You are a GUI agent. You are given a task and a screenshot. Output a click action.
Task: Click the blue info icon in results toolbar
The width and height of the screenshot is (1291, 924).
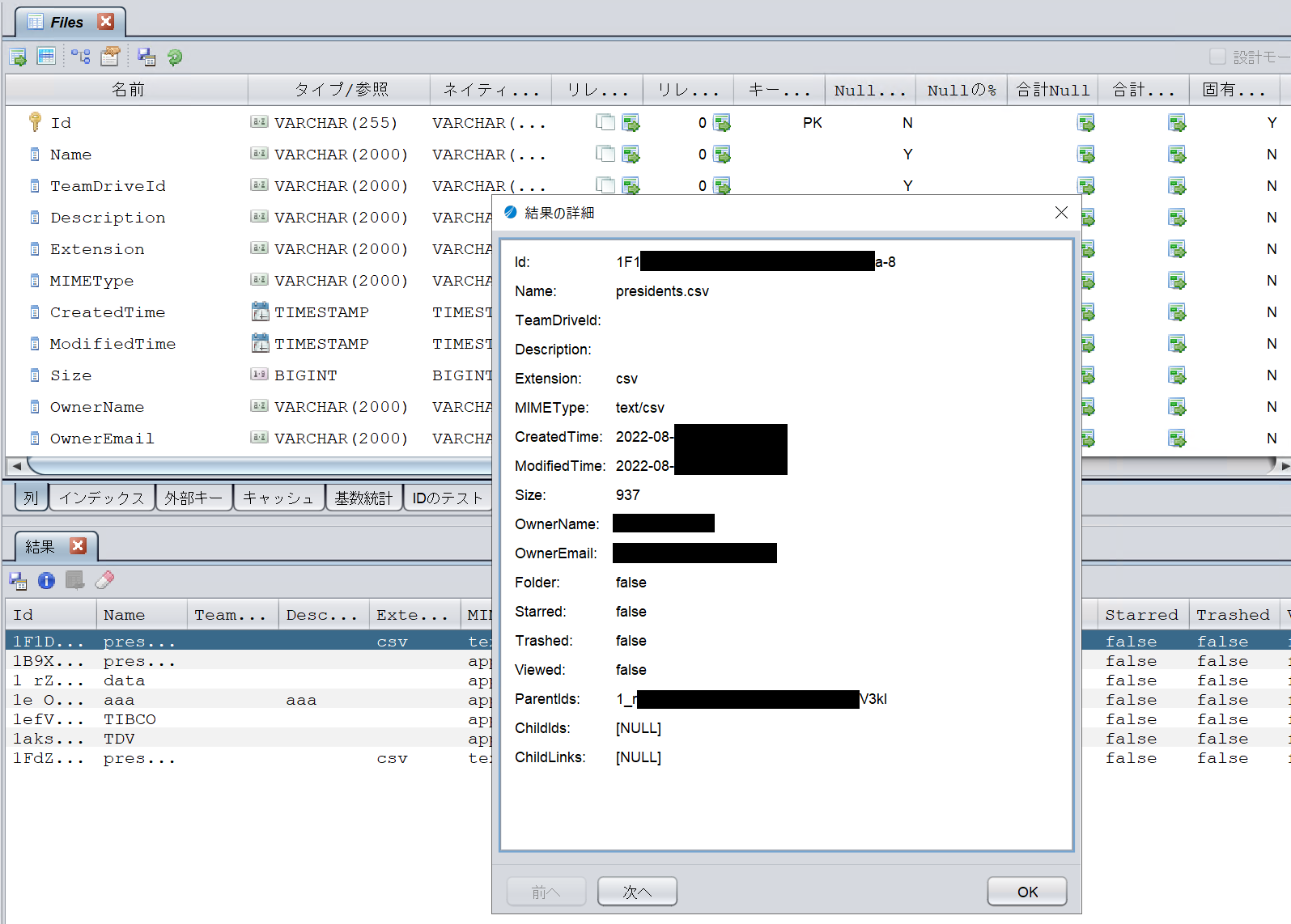tap(46, 580)
